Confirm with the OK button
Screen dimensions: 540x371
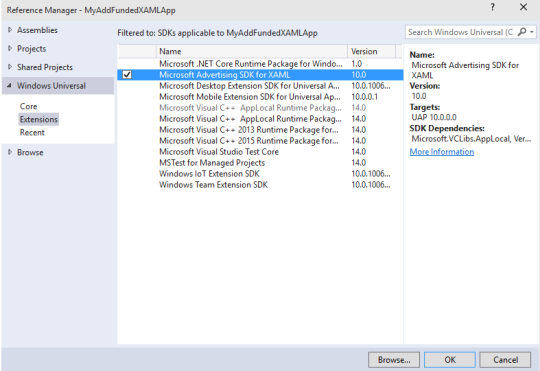(450, 360)
